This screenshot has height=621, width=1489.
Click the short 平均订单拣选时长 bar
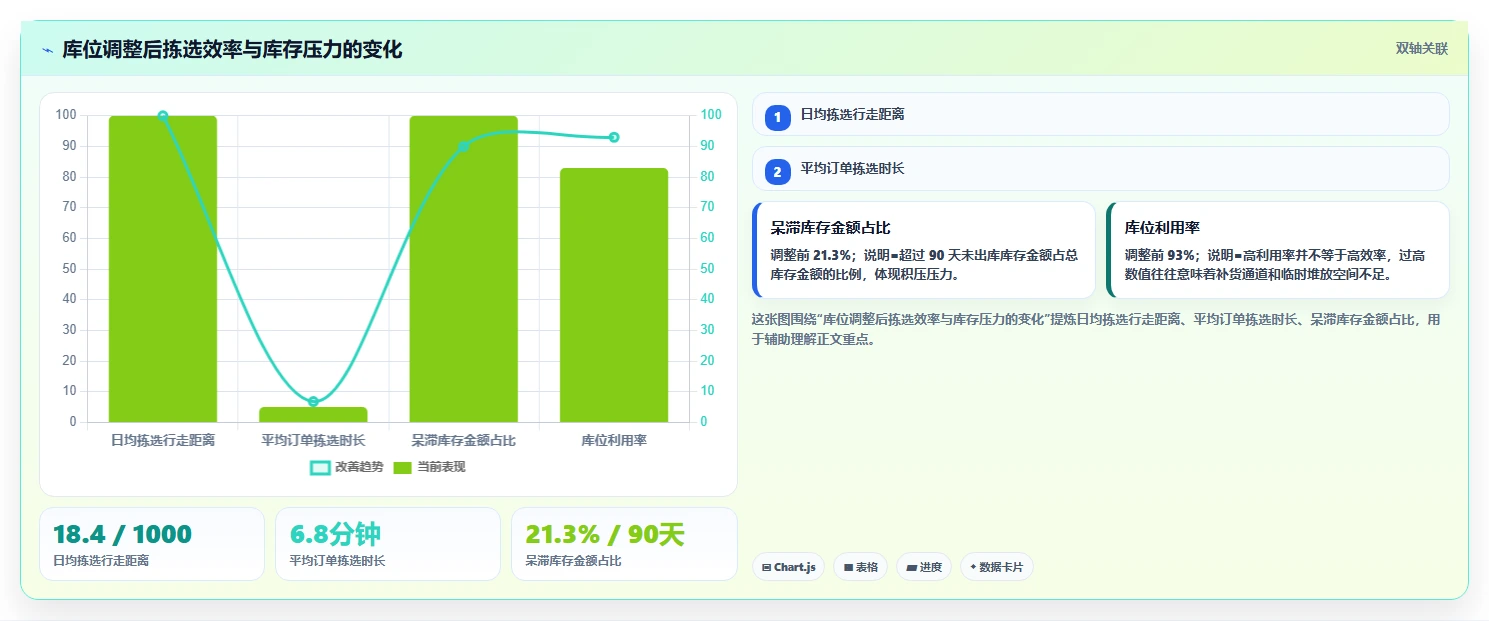(313, 414)
